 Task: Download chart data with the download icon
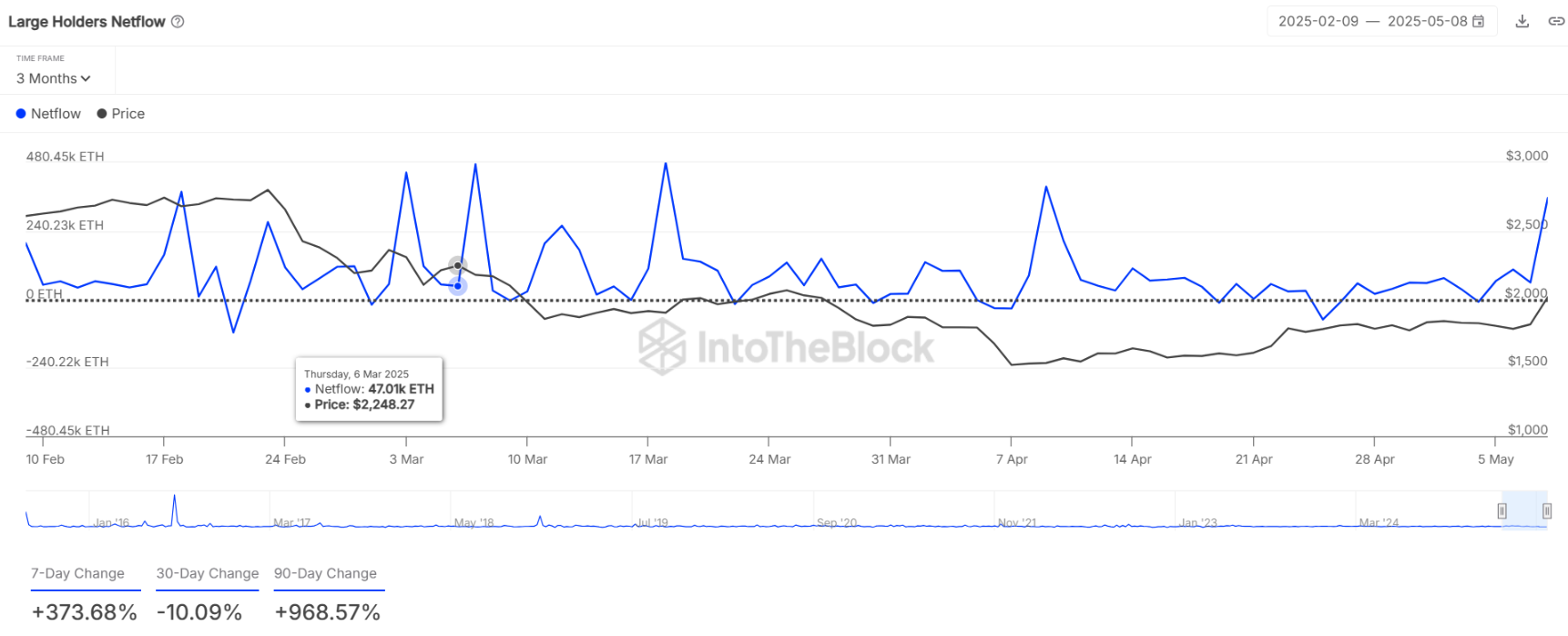tap(1522, 21)
